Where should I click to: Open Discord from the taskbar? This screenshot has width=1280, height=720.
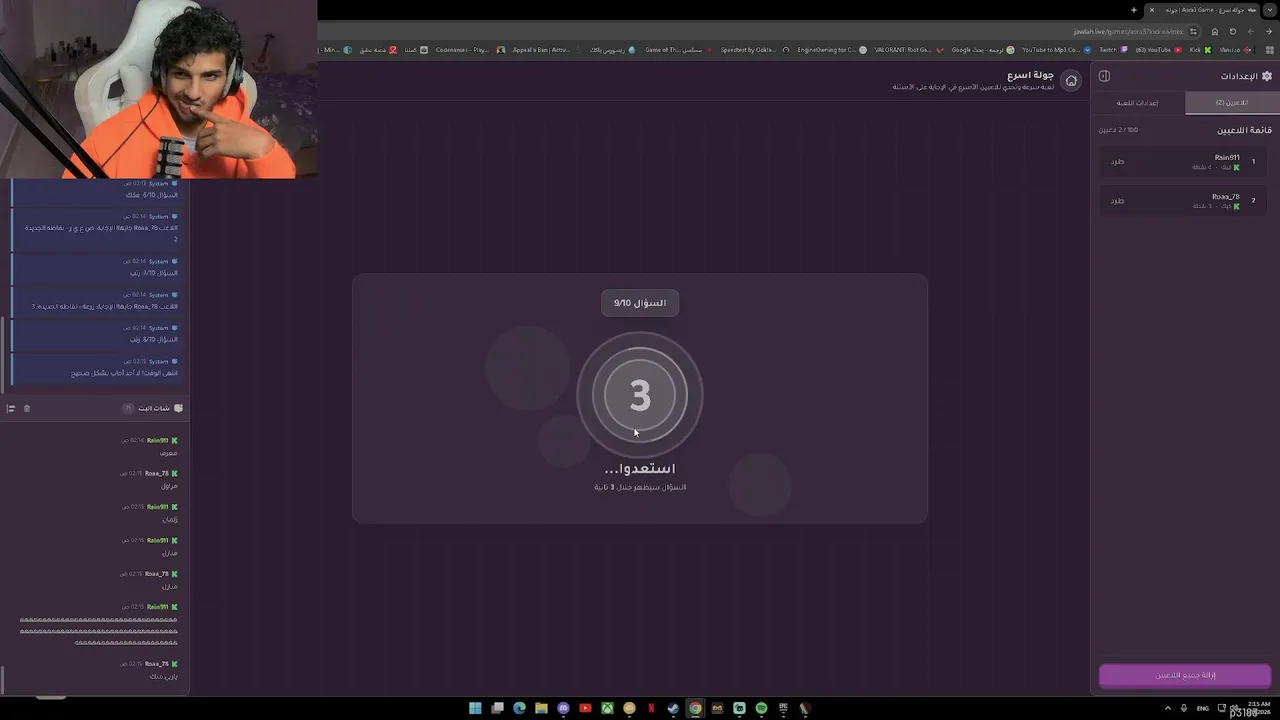[x=563, y=708]
